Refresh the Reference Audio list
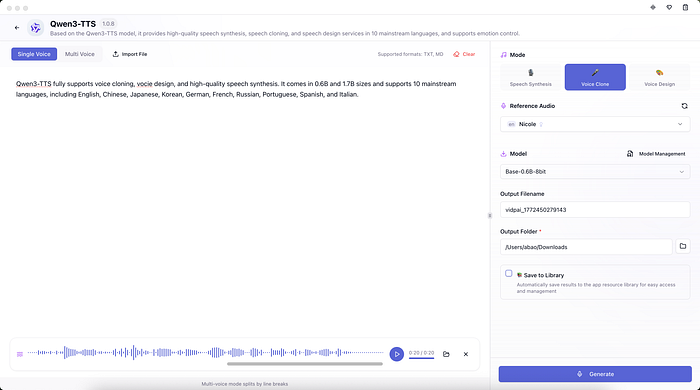This screenshot has width=700, height=390. click(x=684, y=106)
